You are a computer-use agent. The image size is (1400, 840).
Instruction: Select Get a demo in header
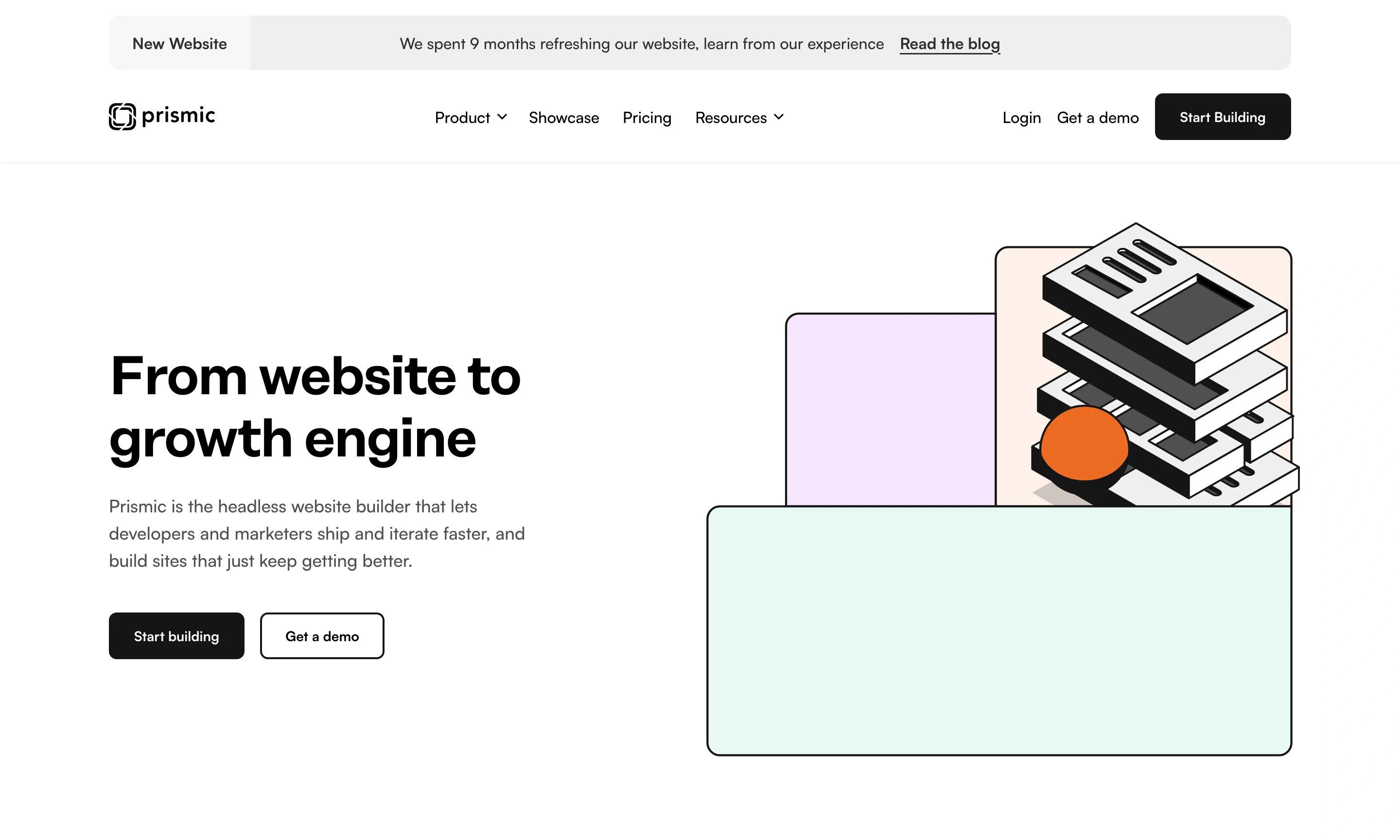[x=1098, y=117]
